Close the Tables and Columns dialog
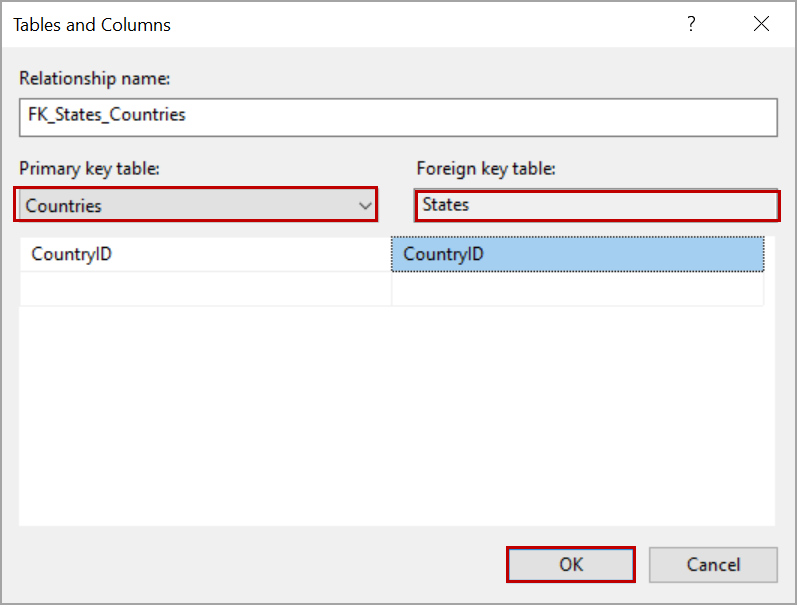797x605 pixels. tap(762, 25)
